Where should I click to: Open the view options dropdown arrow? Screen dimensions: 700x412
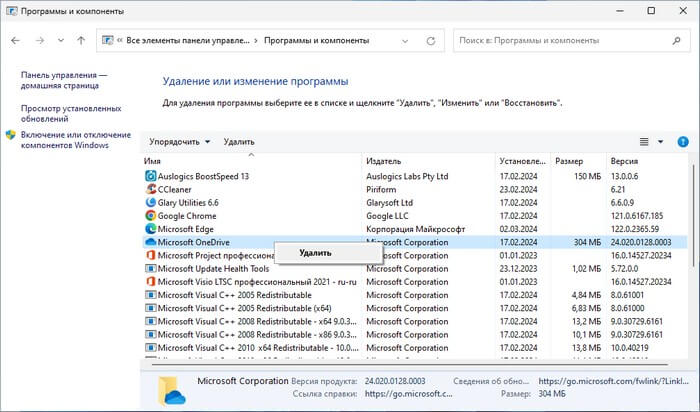click(660, 142)
